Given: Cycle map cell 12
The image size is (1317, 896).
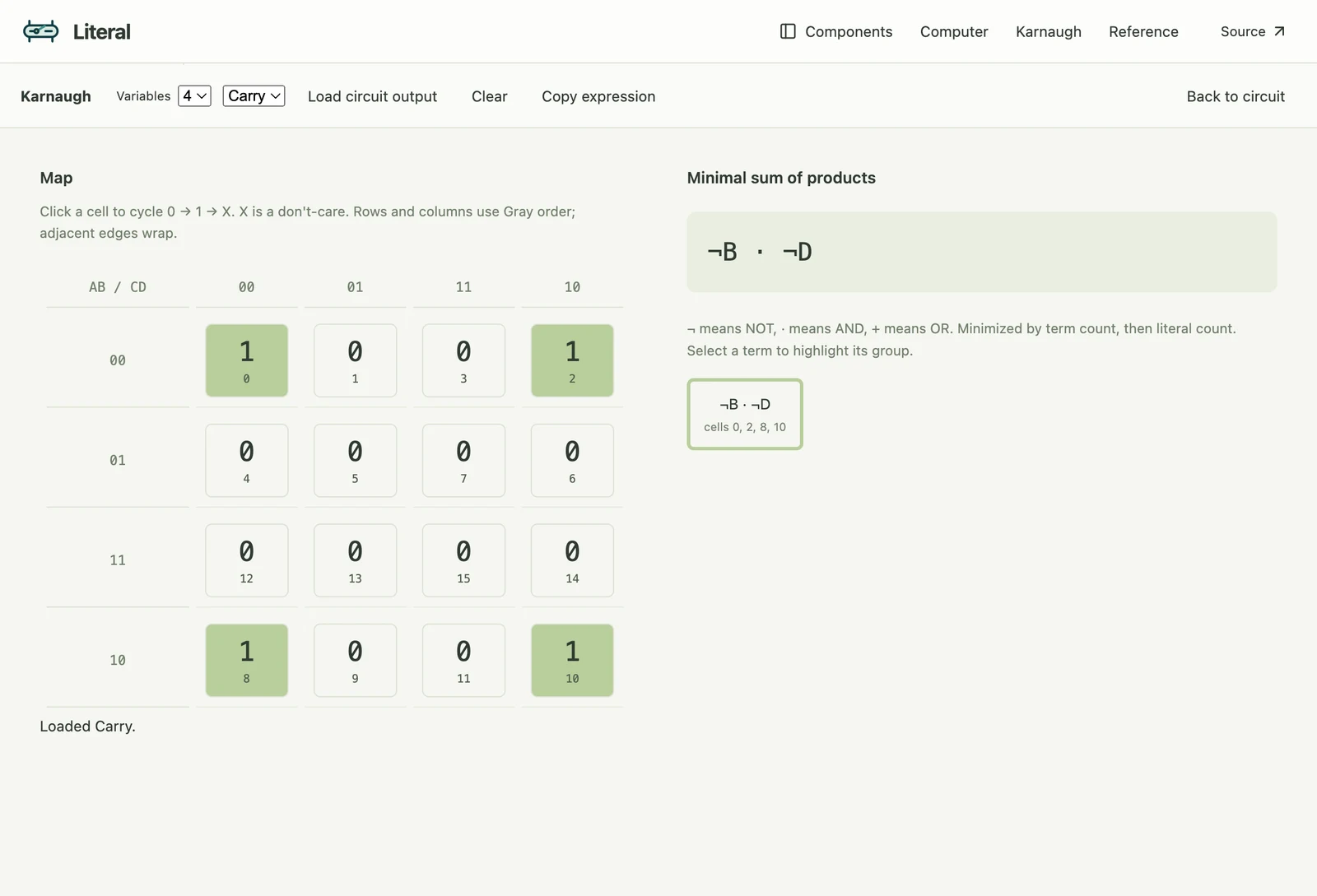Looking at the screenshot, I should 246,560.
